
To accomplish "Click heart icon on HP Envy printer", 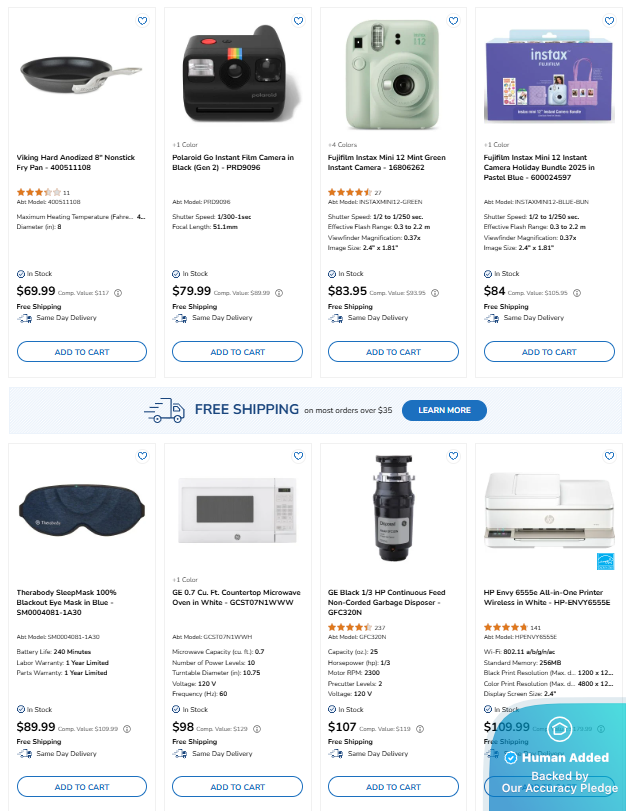I will coord(609,456).
